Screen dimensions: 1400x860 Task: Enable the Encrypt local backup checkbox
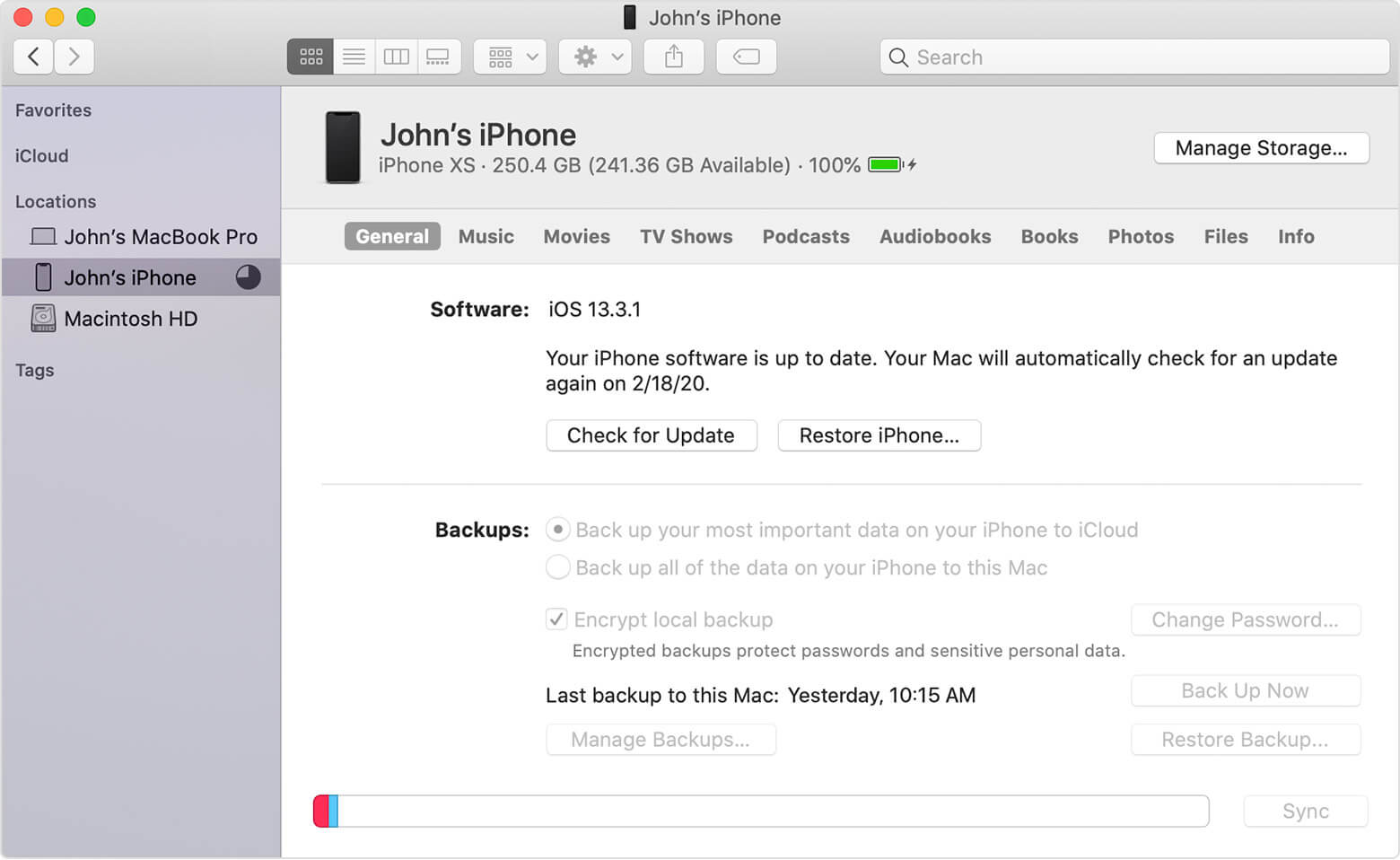pos(557,619)
